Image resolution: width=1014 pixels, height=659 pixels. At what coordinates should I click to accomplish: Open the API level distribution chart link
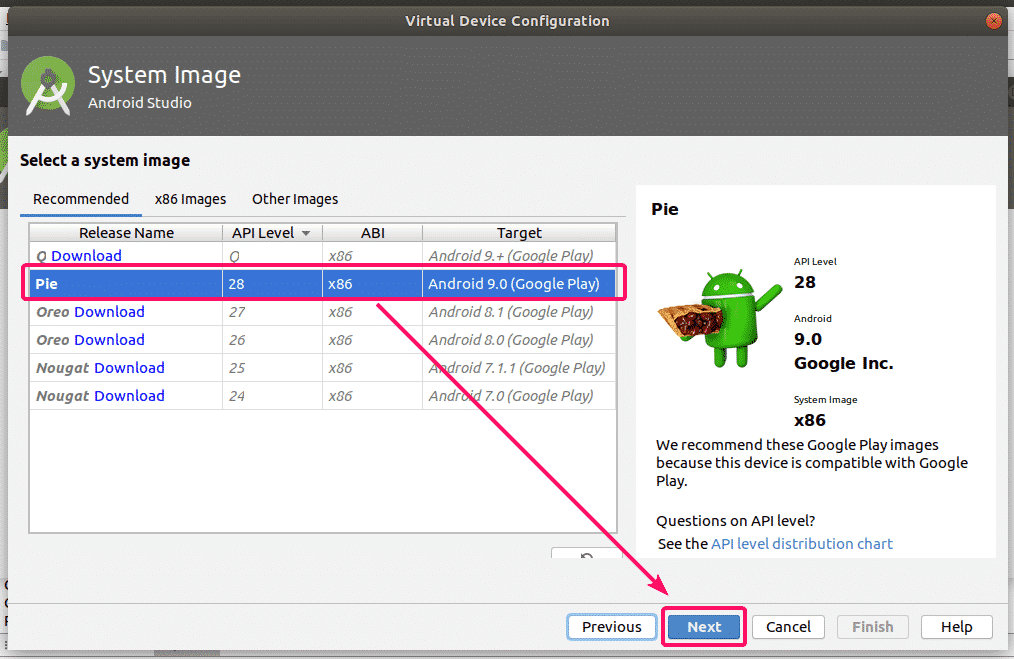(x=802, y=544)
